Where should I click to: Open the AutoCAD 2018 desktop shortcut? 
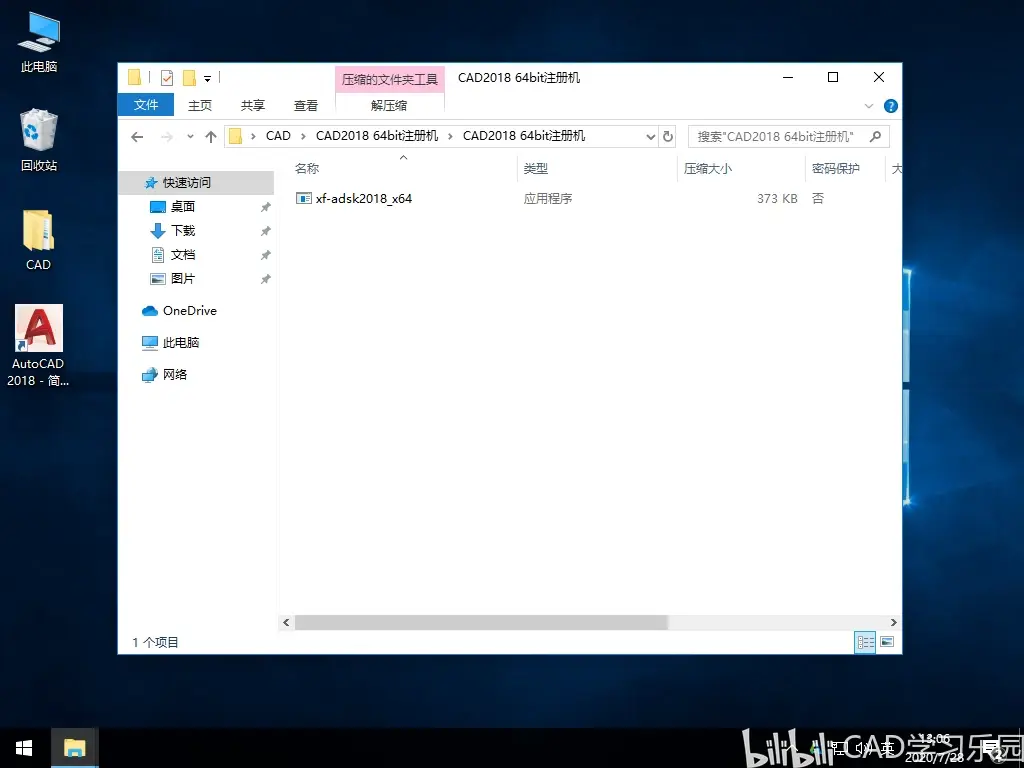coord(39,346)
